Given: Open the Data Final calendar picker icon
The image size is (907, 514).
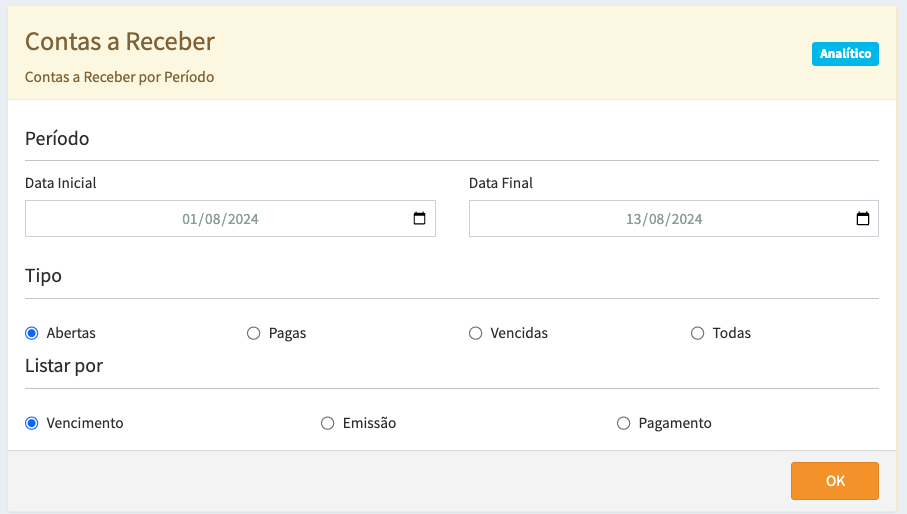Looking at the screenshot, I should (x=862, y=219).
